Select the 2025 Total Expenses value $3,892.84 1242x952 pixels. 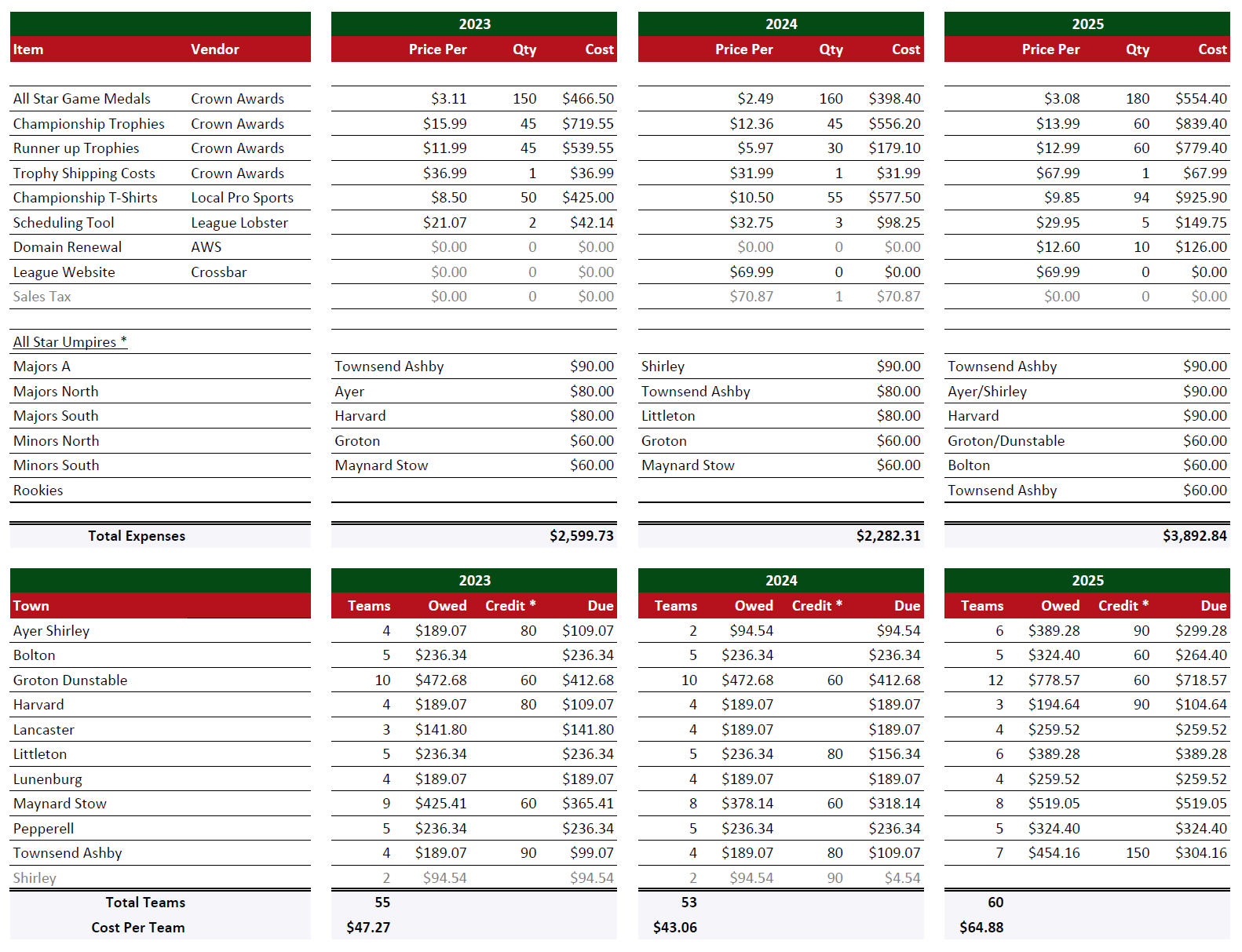click(1193, 536)
